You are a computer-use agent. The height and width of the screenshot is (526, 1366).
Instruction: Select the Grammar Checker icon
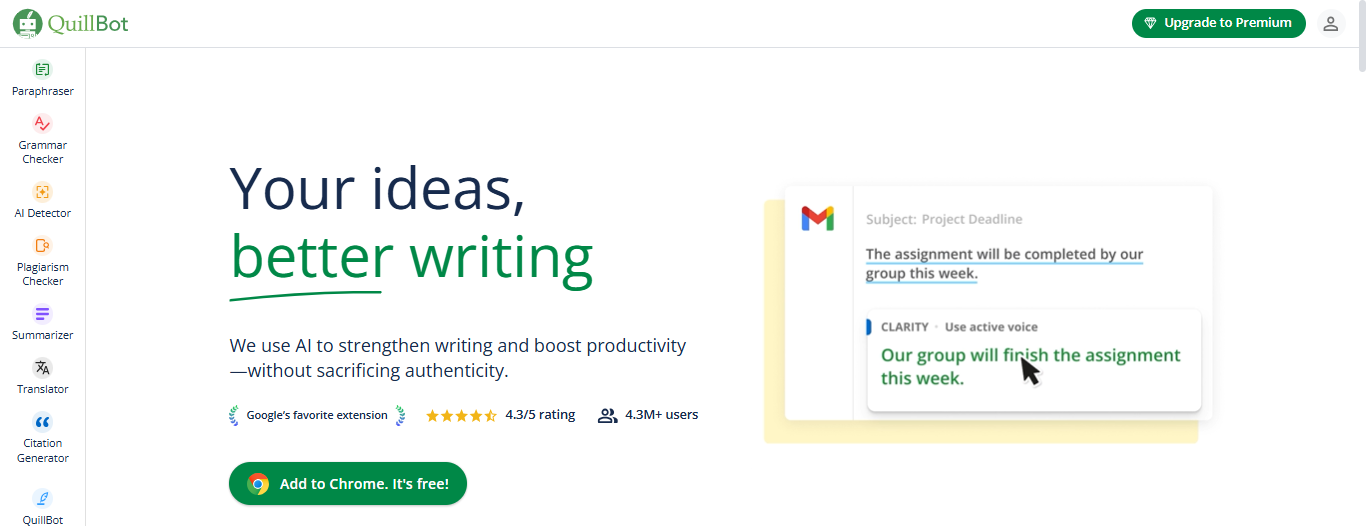coord(42,124)
